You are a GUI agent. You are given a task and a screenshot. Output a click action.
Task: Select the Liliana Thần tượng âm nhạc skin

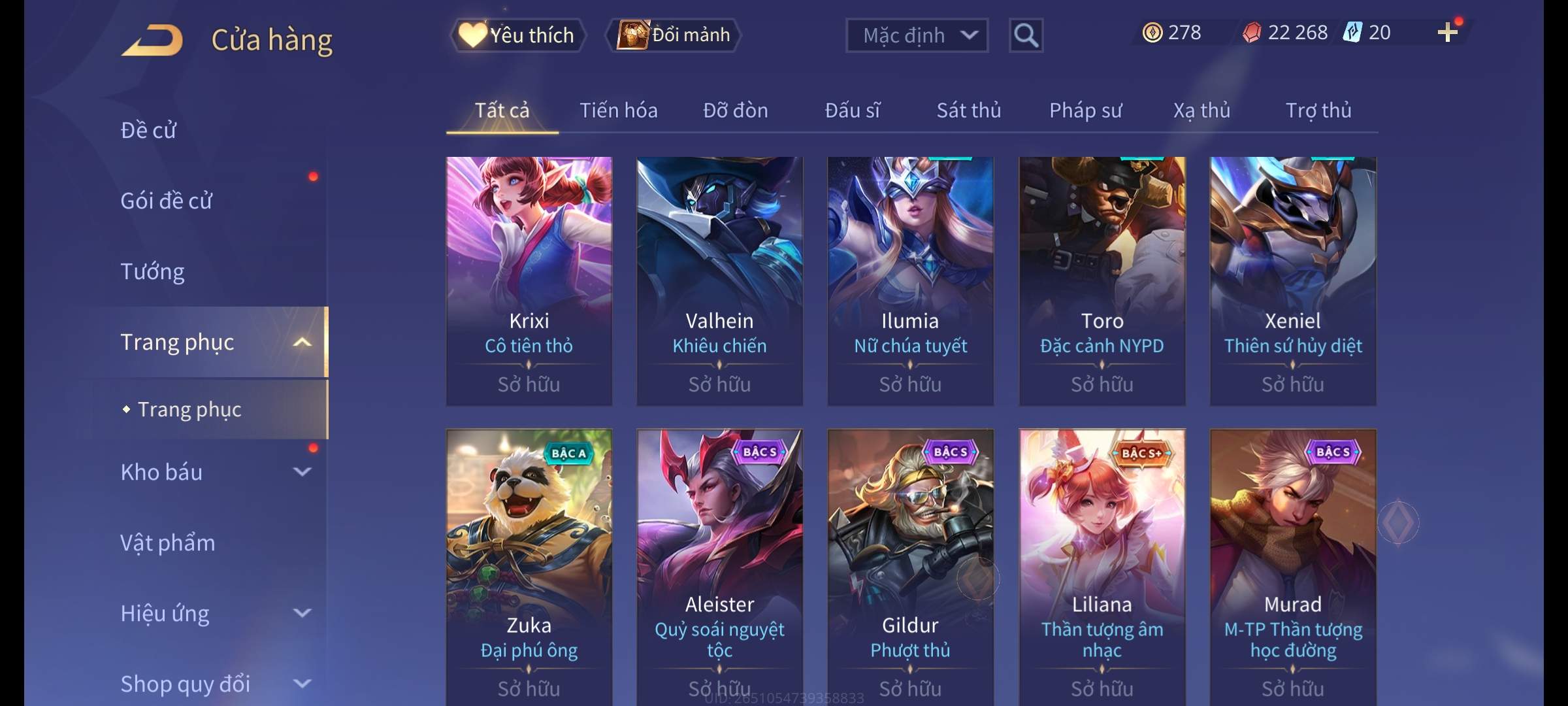pyautogui.click(x=1102, y=567)
